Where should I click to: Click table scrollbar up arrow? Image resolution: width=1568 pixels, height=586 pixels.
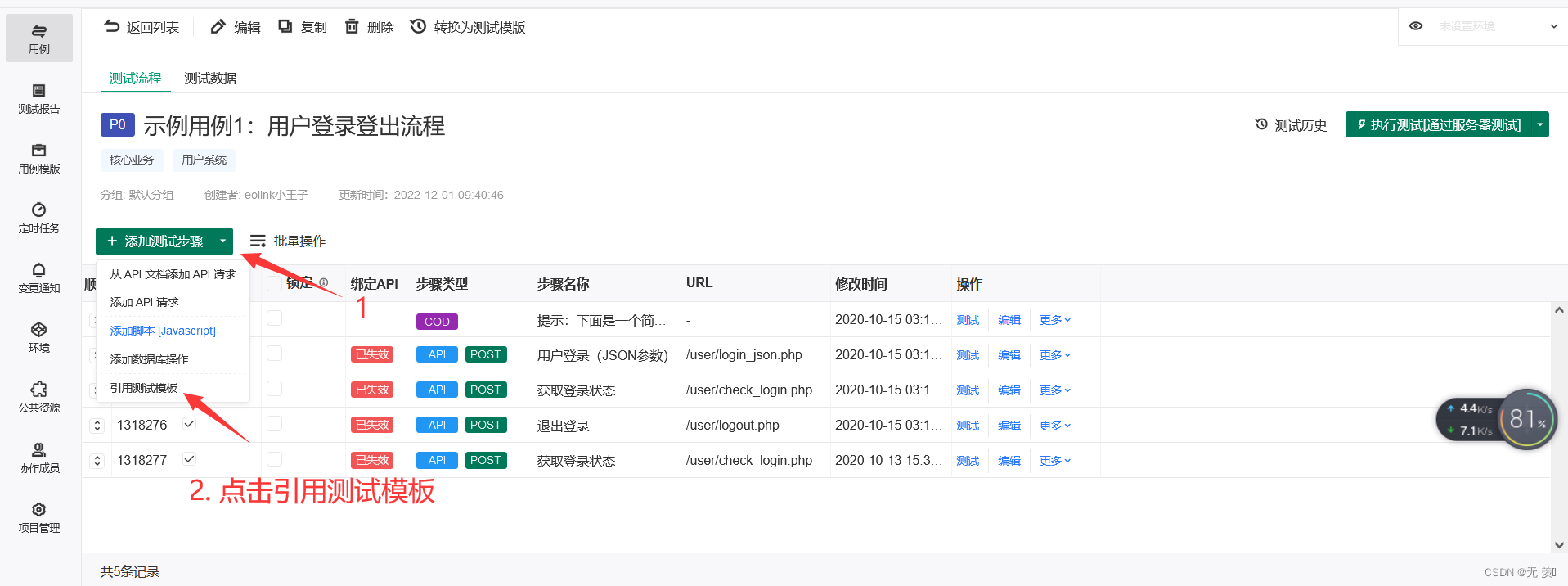[1559, 310]
